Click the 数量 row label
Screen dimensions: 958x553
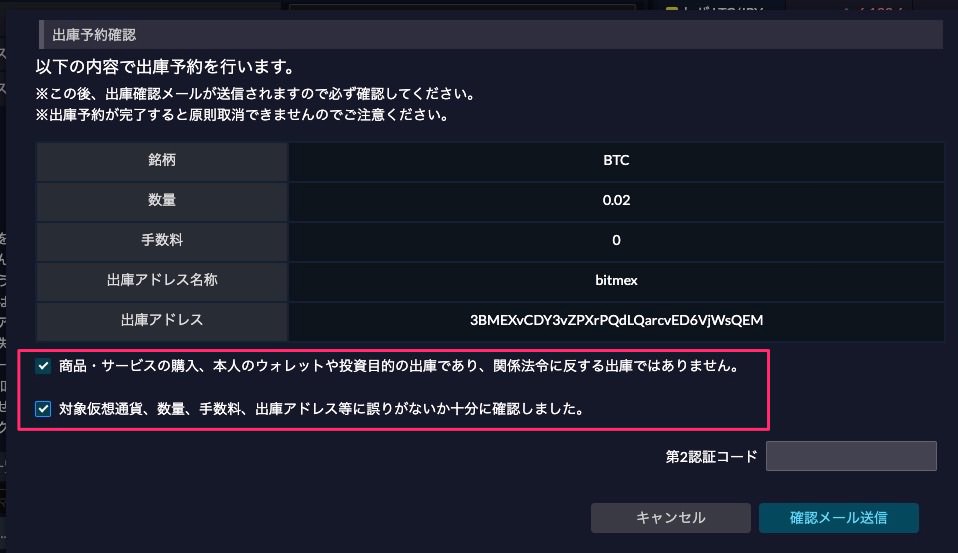[162, 200]
